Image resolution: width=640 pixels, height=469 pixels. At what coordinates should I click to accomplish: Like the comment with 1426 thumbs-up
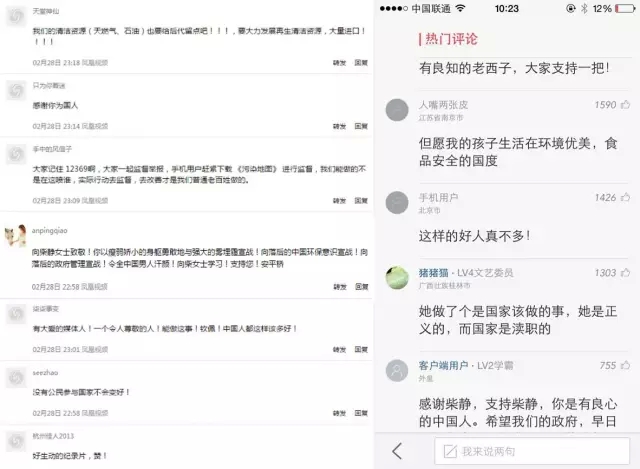pyautogui.click(x=625, y=198)
